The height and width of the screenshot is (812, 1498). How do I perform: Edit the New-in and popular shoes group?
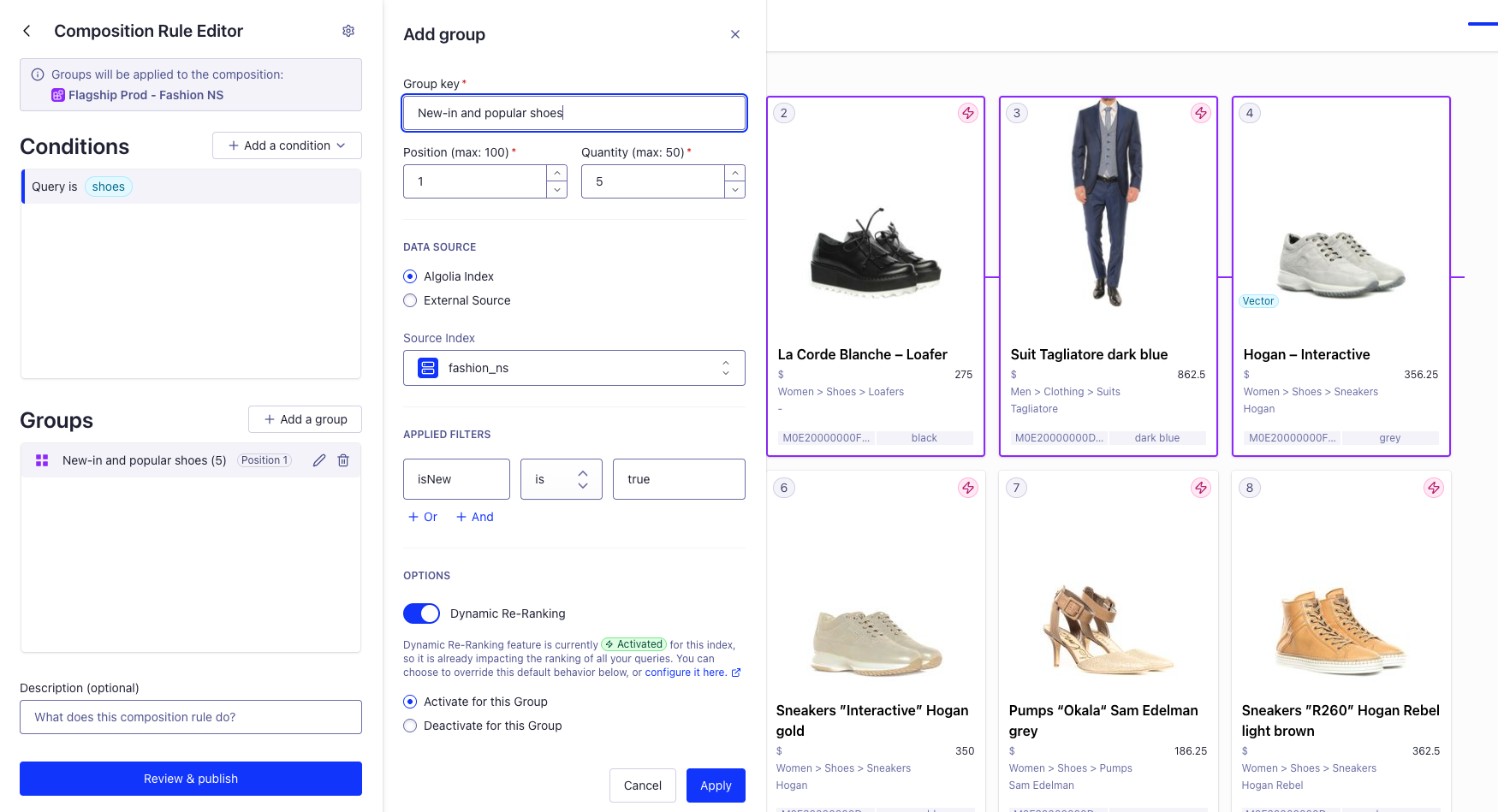tap(319, 460)
